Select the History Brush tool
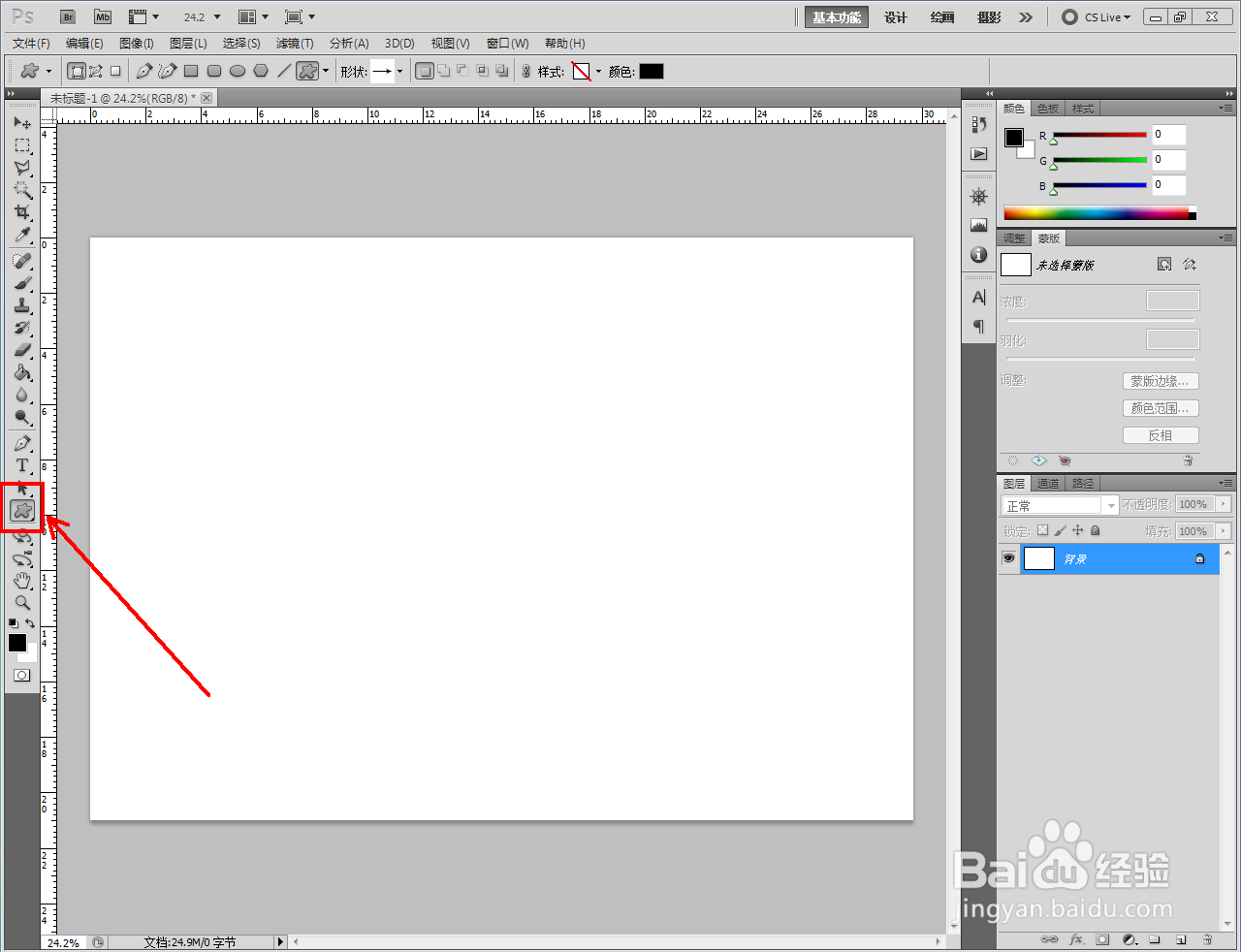The width and height of the screenshot is (1241, 952). [22, 329]
